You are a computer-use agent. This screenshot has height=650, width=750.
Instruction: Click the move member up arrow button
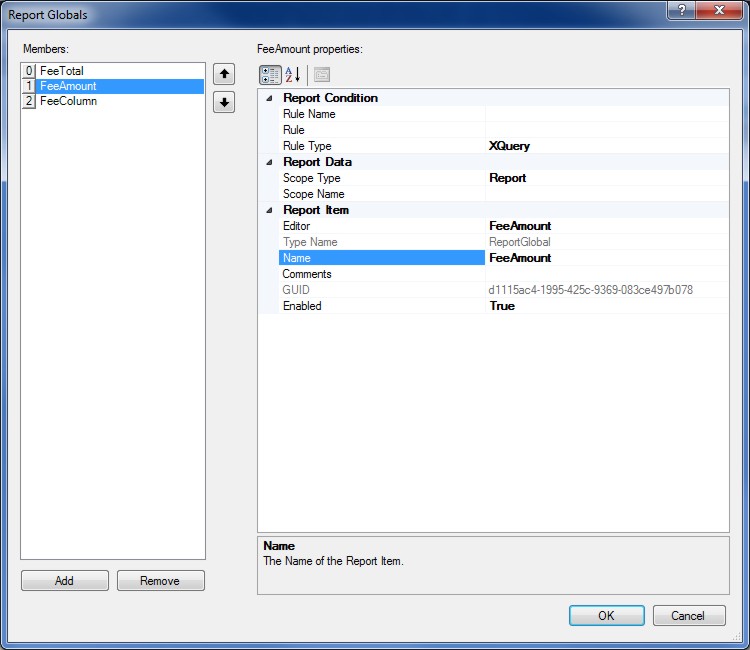[x=224, y=74]
